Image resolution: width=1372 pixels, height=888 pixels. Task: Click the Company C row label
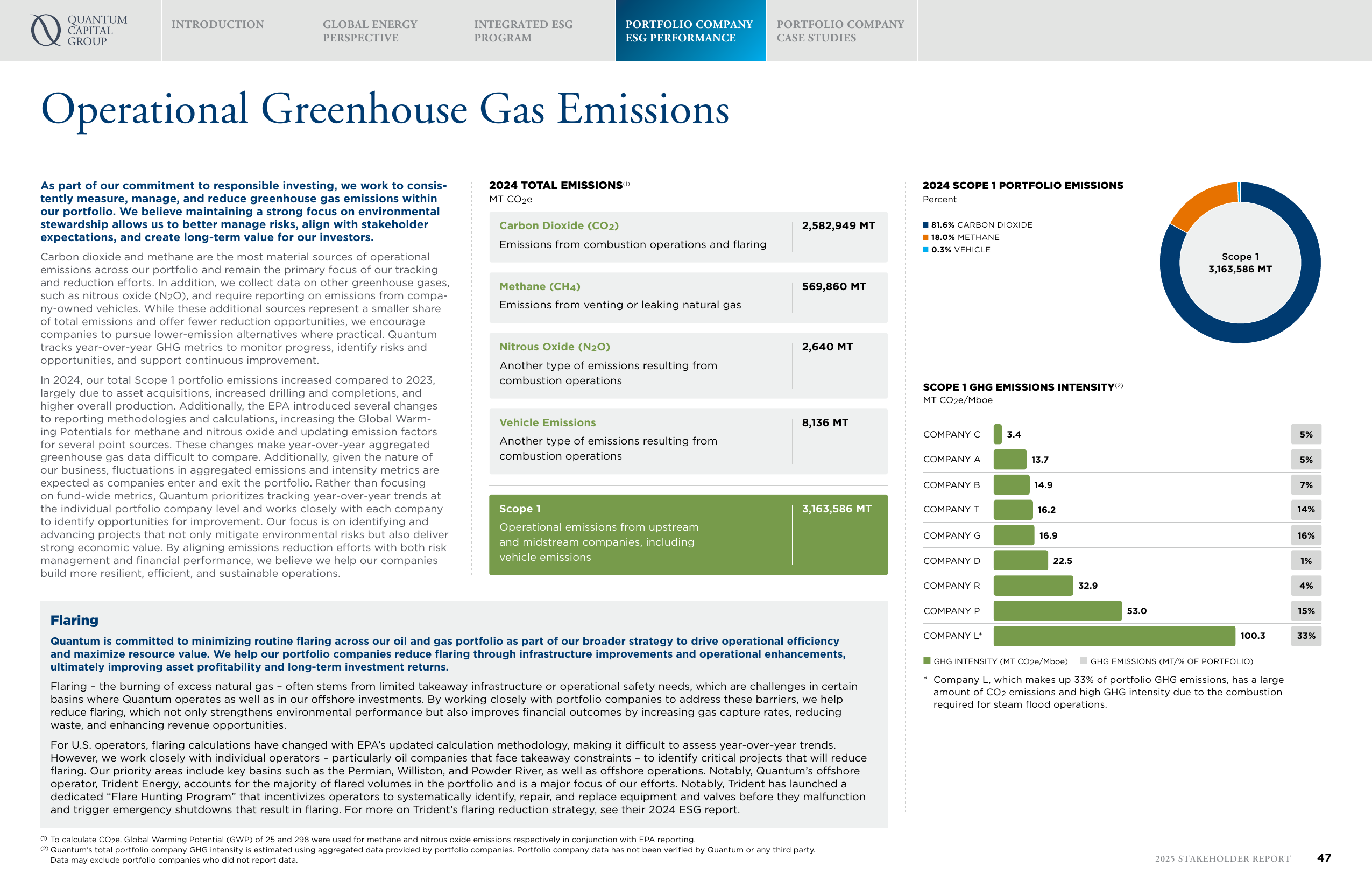coord(951,434)
